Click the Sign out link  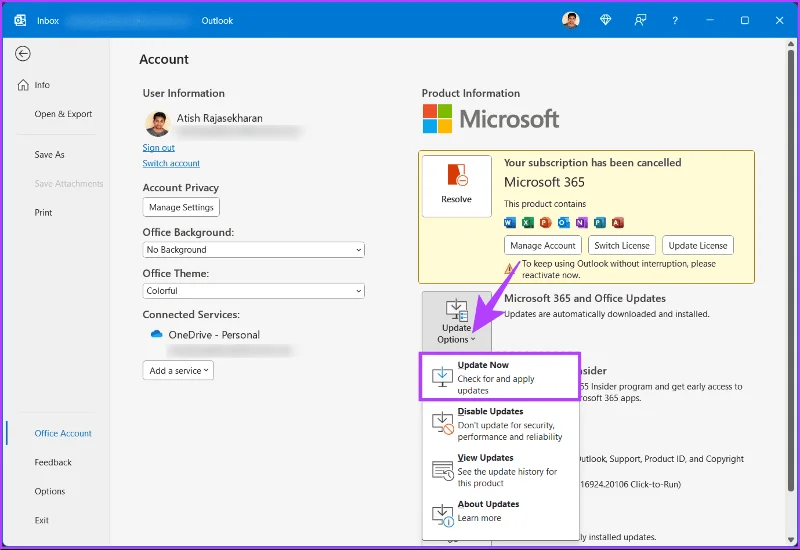coord(159,147)
